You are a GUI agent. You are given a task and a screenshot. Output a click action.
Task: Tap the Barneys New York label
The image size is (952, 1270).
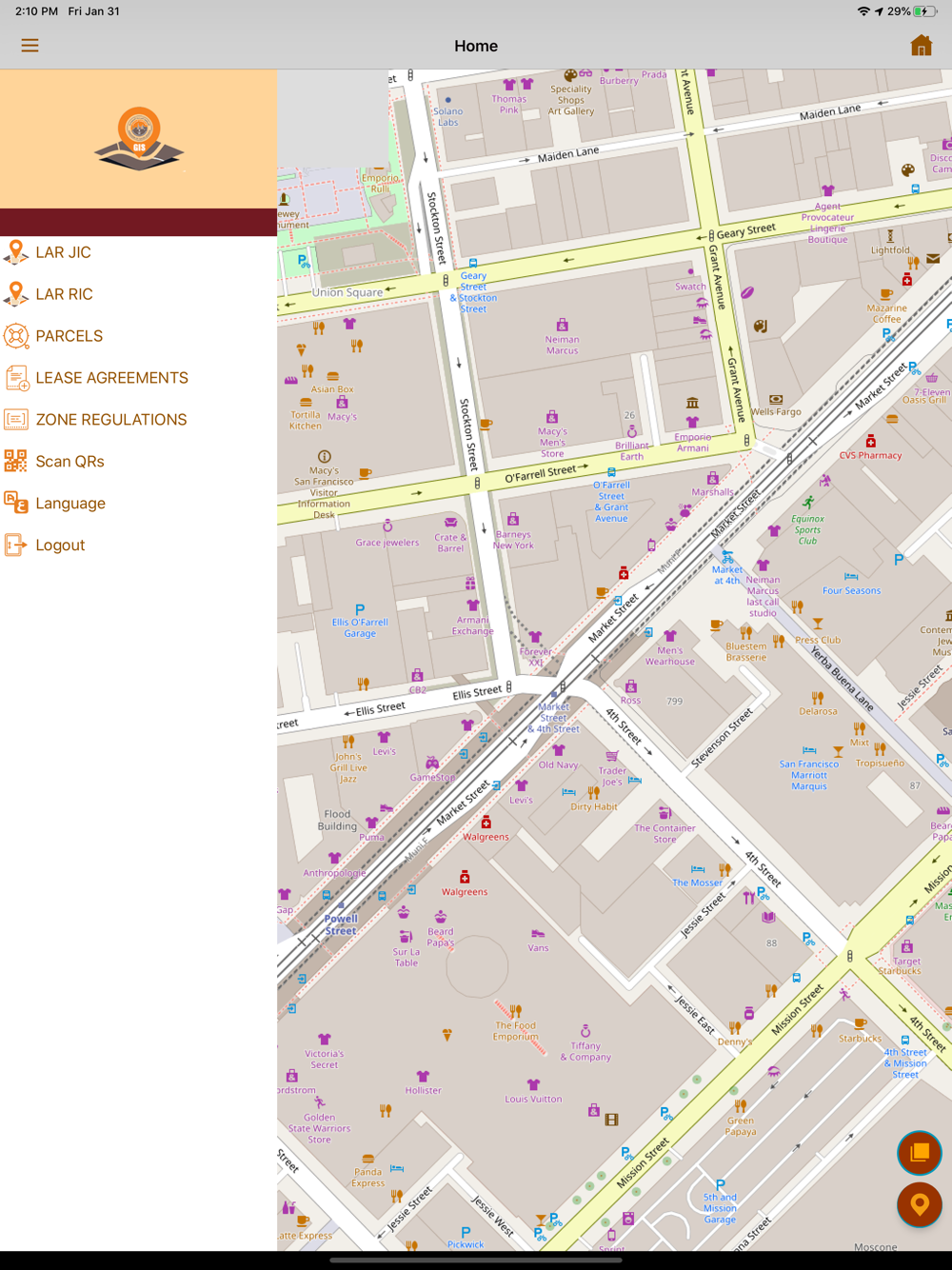514,540
